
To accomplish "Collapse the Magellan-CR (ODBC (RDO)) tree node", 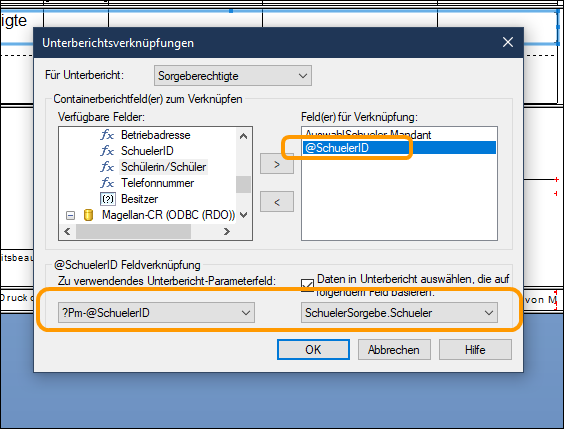I will click(x=70, y=215).
